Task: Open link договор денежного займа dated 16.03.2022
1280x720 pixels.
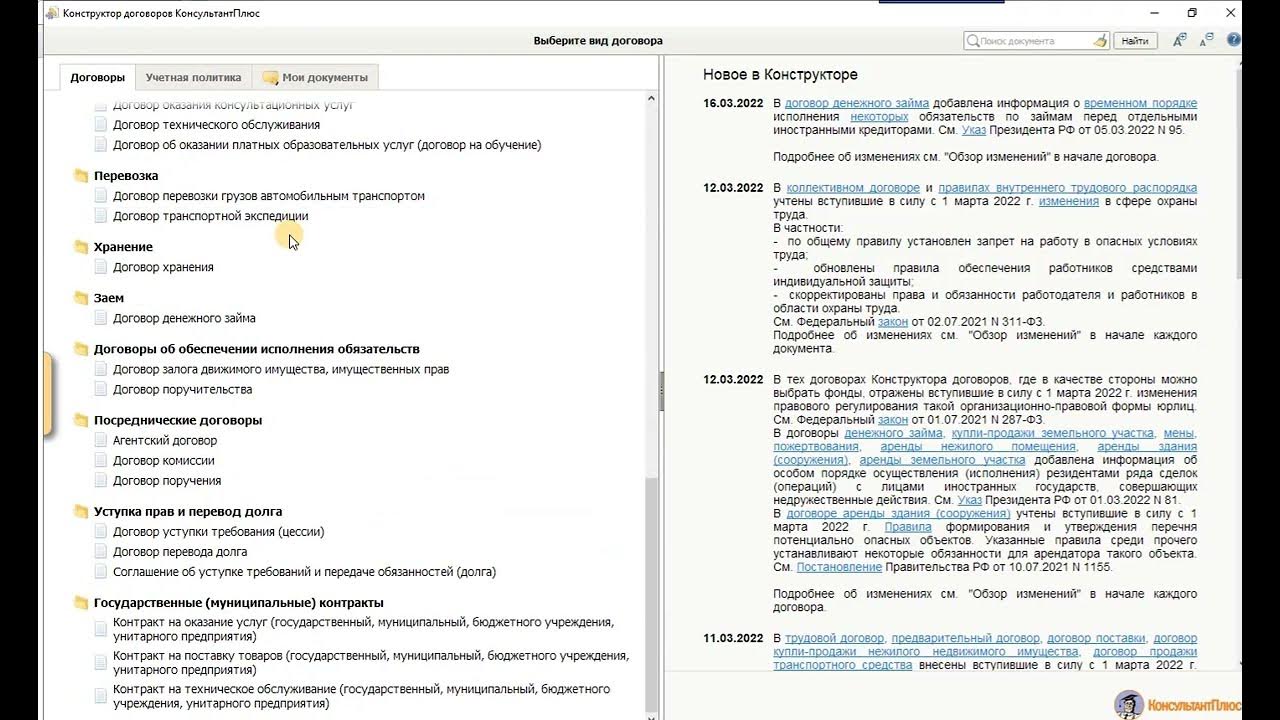Action: pos(857,103)
